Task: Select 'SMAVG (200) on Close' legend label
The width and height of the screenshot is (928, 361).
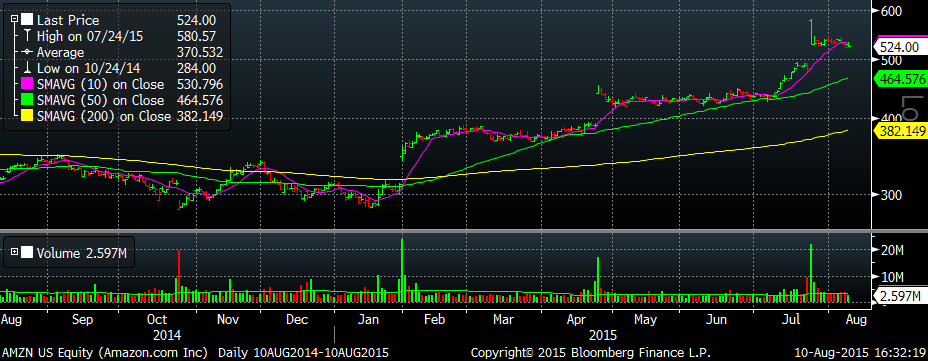Action: (104, 116)
